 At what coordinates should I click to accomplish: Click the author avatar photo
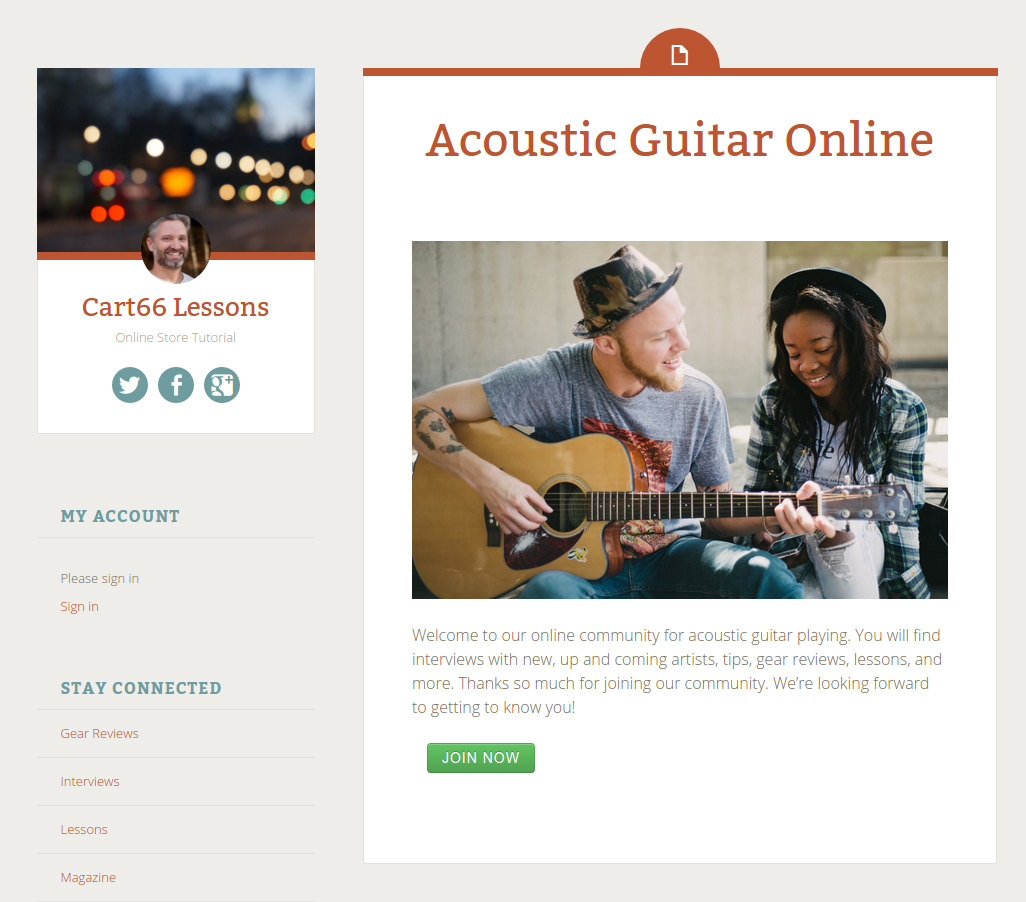[176, 248]
